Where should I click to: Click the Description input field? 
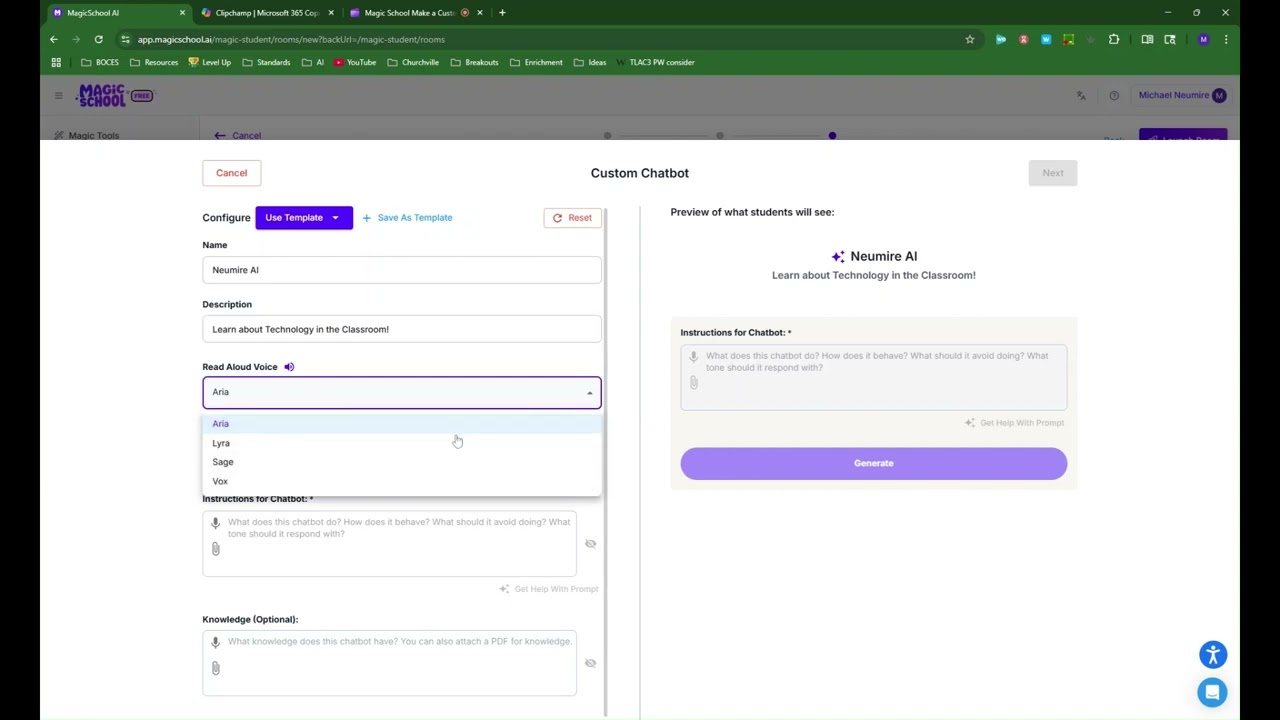402,329
